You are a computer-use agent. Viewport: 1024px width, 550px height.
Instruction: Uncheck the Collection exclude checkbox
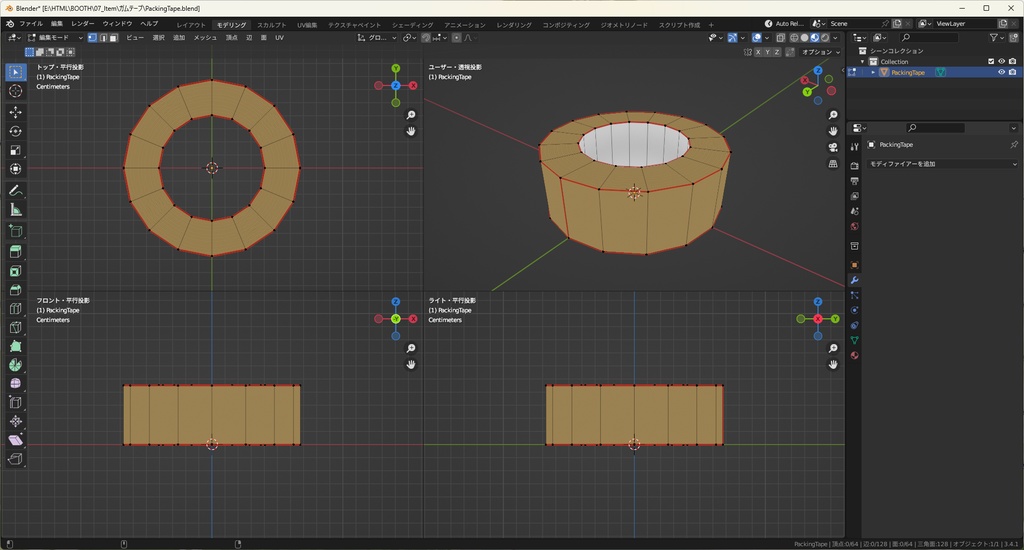pos(991,61)
